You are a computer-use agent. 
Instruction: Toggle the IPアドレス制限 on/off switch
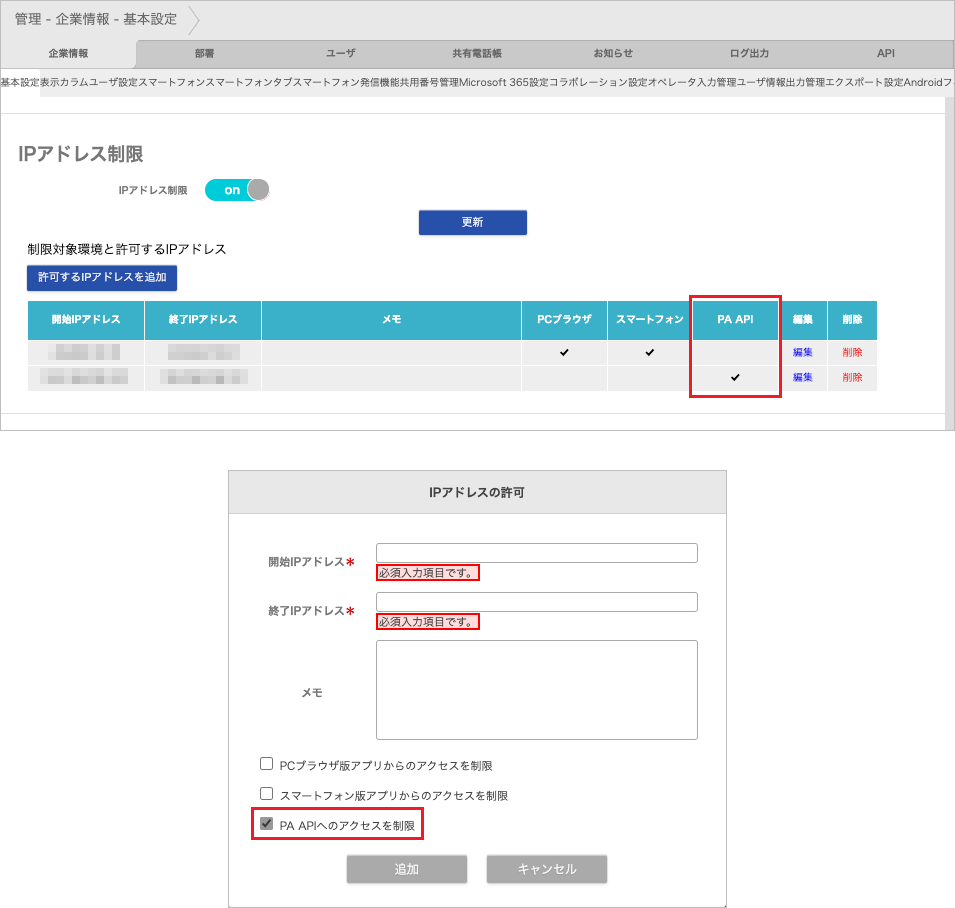click(237, 190)
